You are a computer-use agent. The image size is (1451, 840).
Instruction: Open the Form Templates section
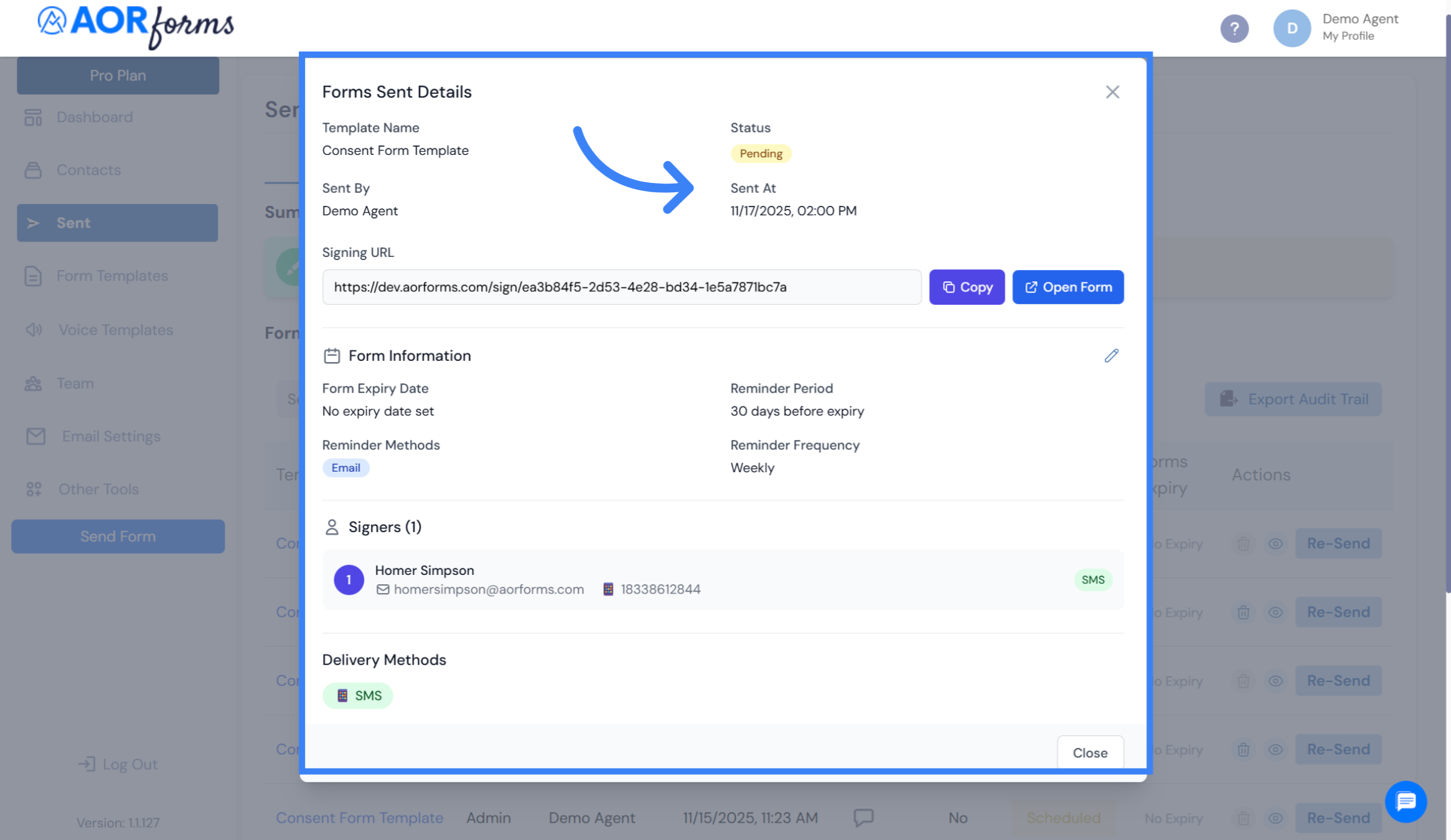(x=111, y=276)
